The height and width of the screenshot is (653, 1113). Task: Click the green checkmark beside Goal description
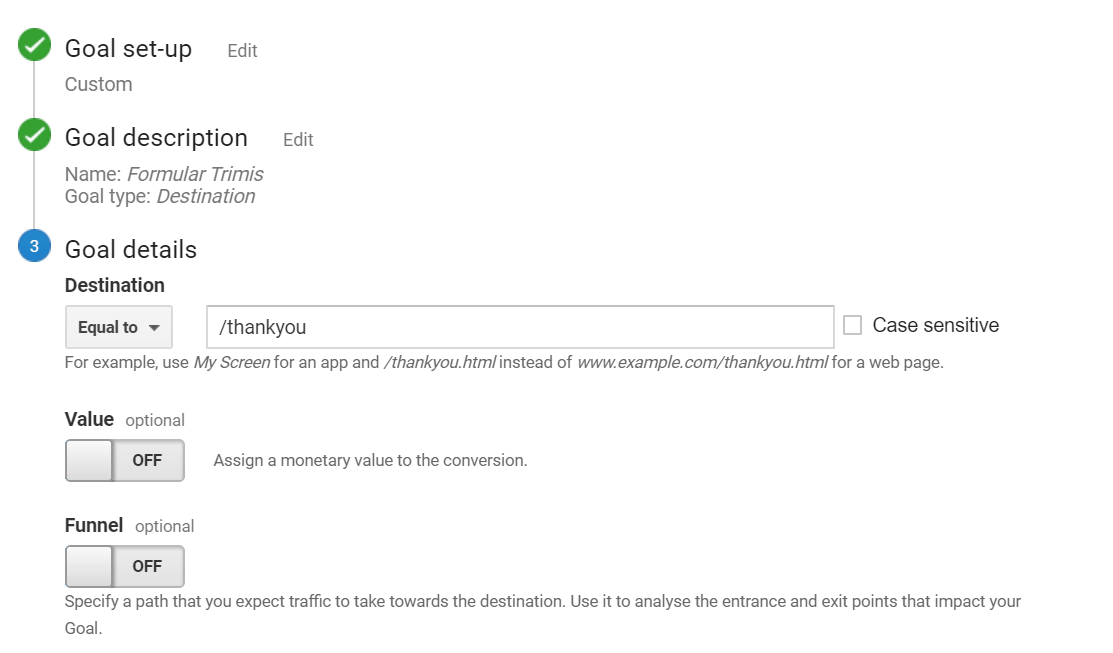click(x=34, y=135)
